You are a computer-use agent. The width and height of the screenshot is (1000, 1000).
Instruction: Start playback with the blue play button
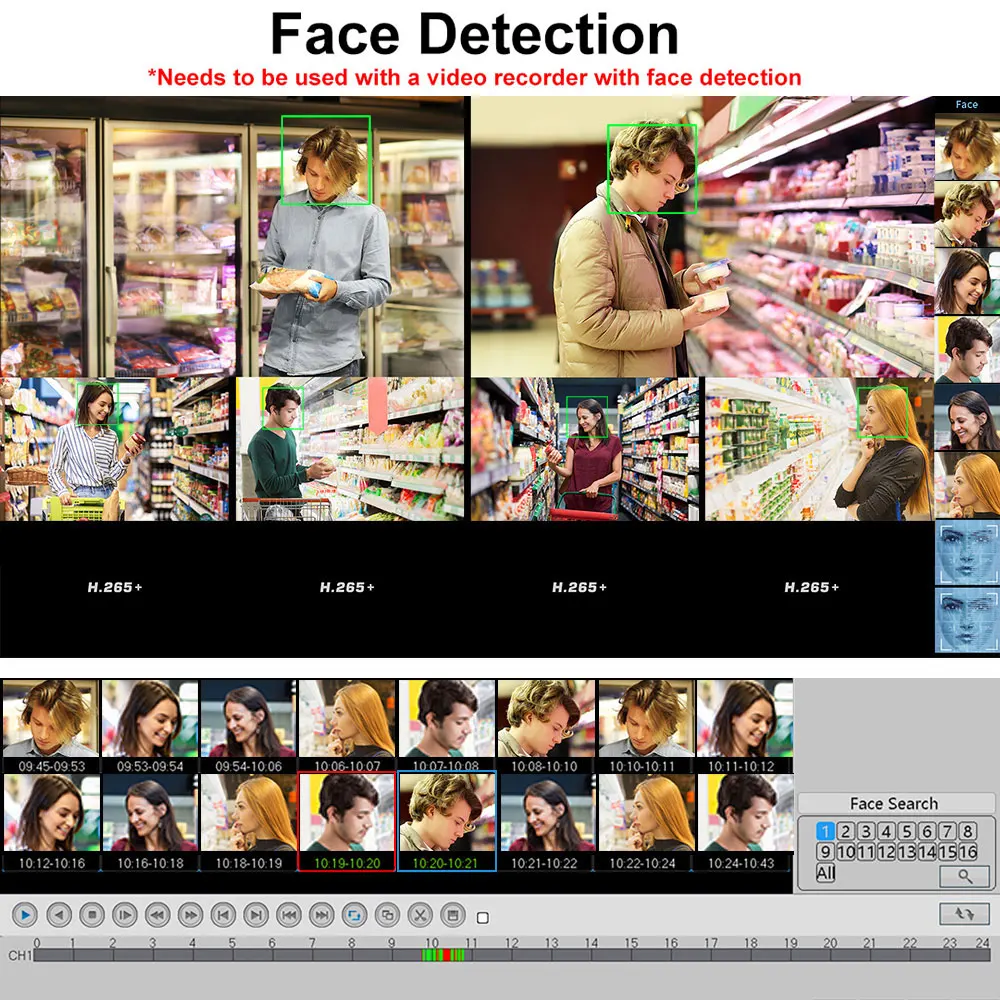point(25,915)
